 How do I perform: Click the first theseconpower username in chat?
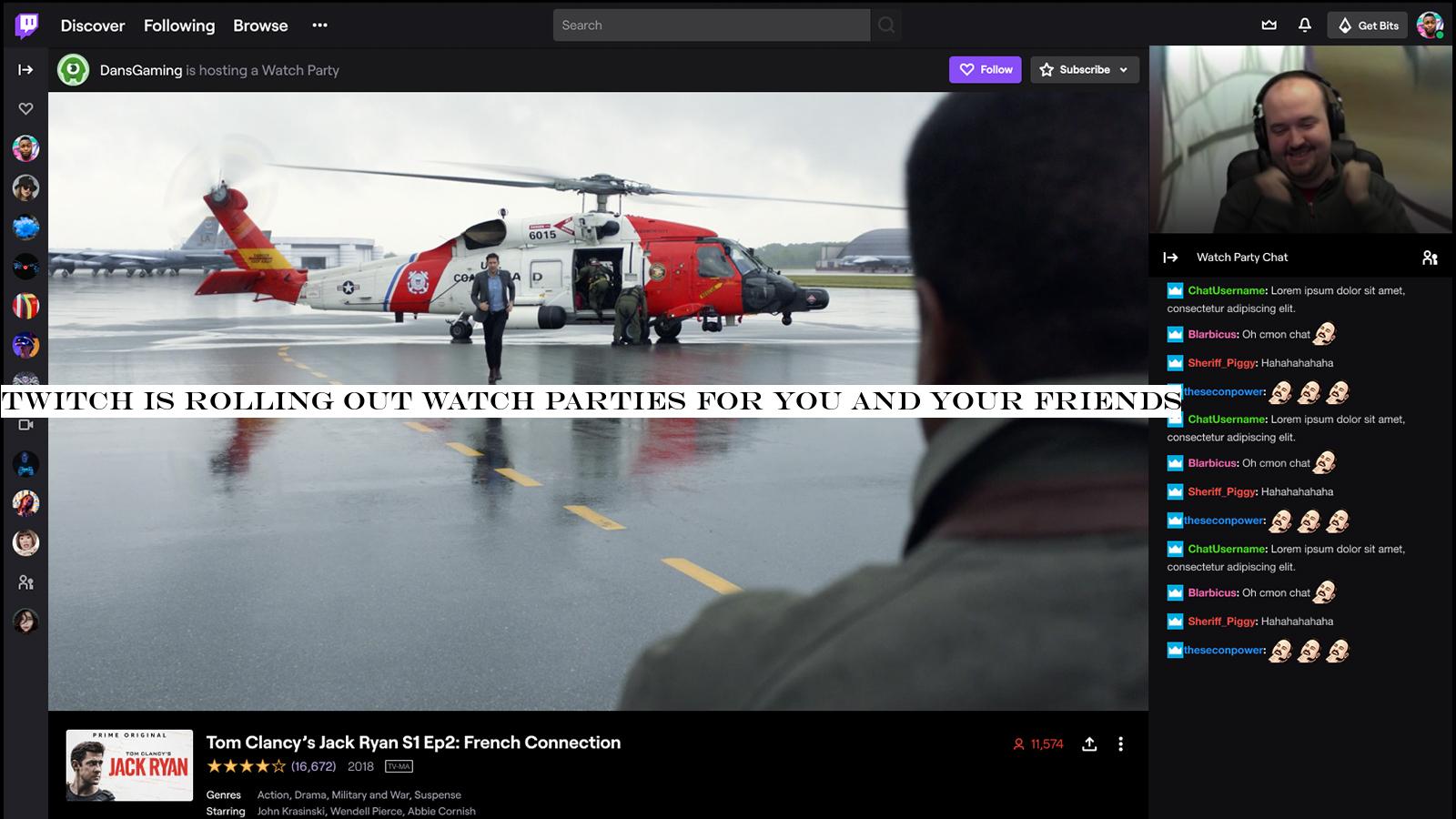[x=1224, y=391]
